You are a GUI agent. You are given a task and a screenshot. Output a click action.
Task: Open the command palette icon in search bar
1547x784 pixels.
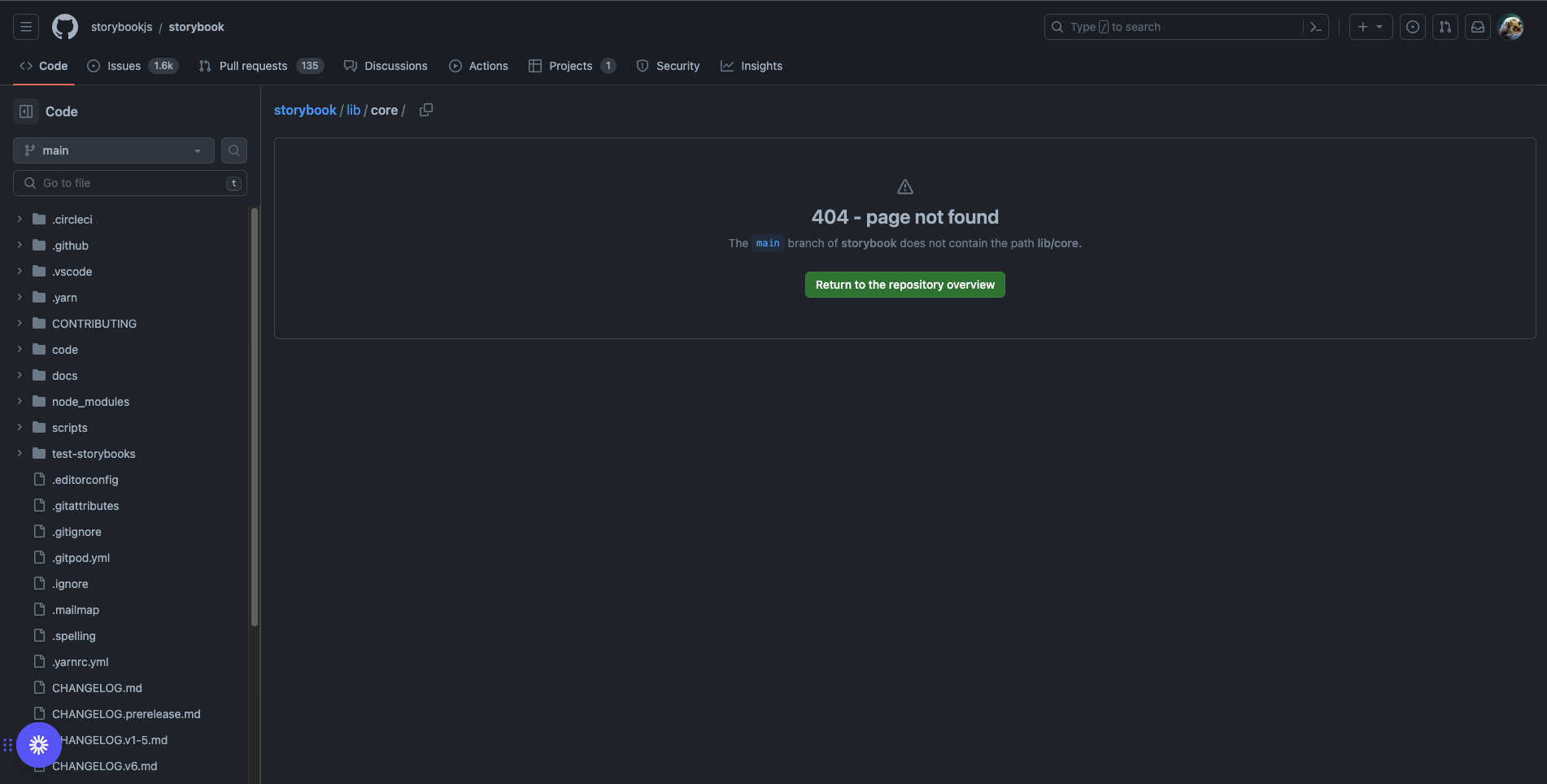1316,27
